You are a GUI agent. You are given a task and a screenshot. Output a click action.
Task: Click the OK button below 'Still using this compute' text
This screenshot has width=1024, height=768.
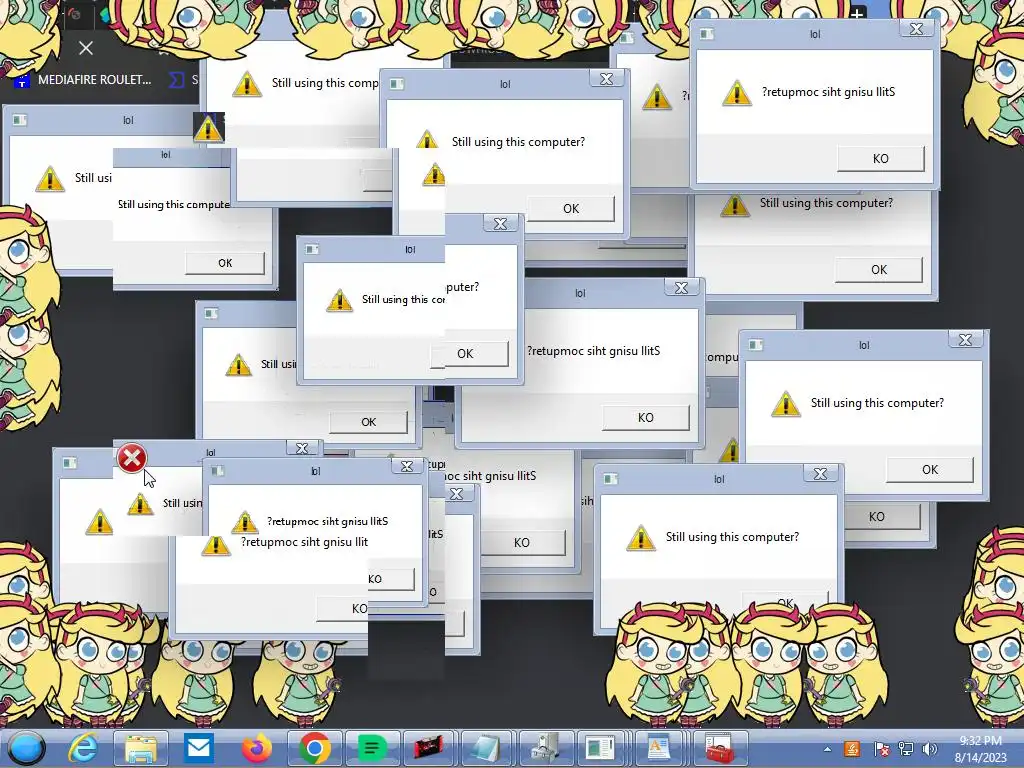(225, 263)
